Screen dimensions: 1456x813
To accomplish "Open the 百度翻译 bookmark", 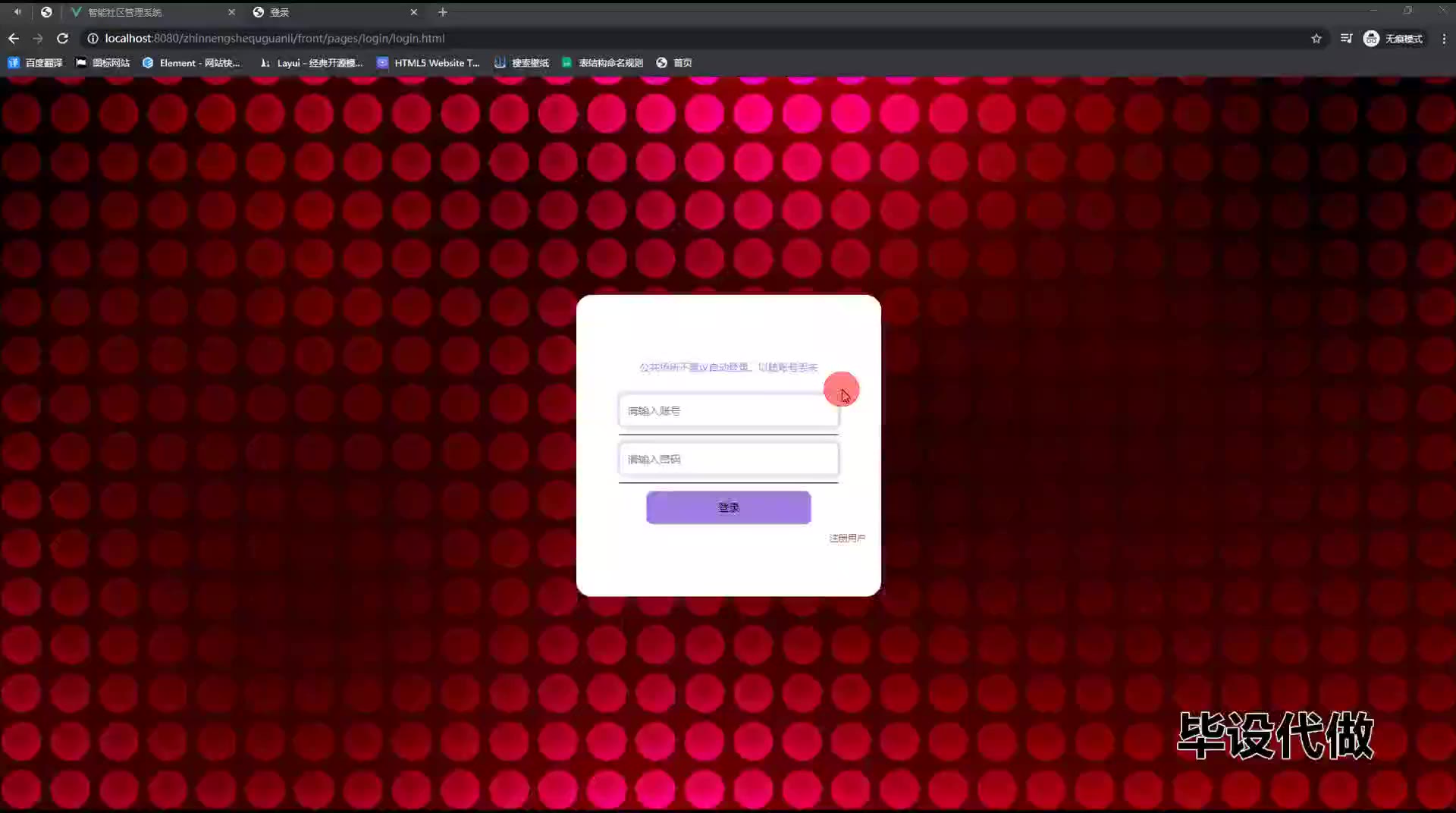I will pos(35,63).
